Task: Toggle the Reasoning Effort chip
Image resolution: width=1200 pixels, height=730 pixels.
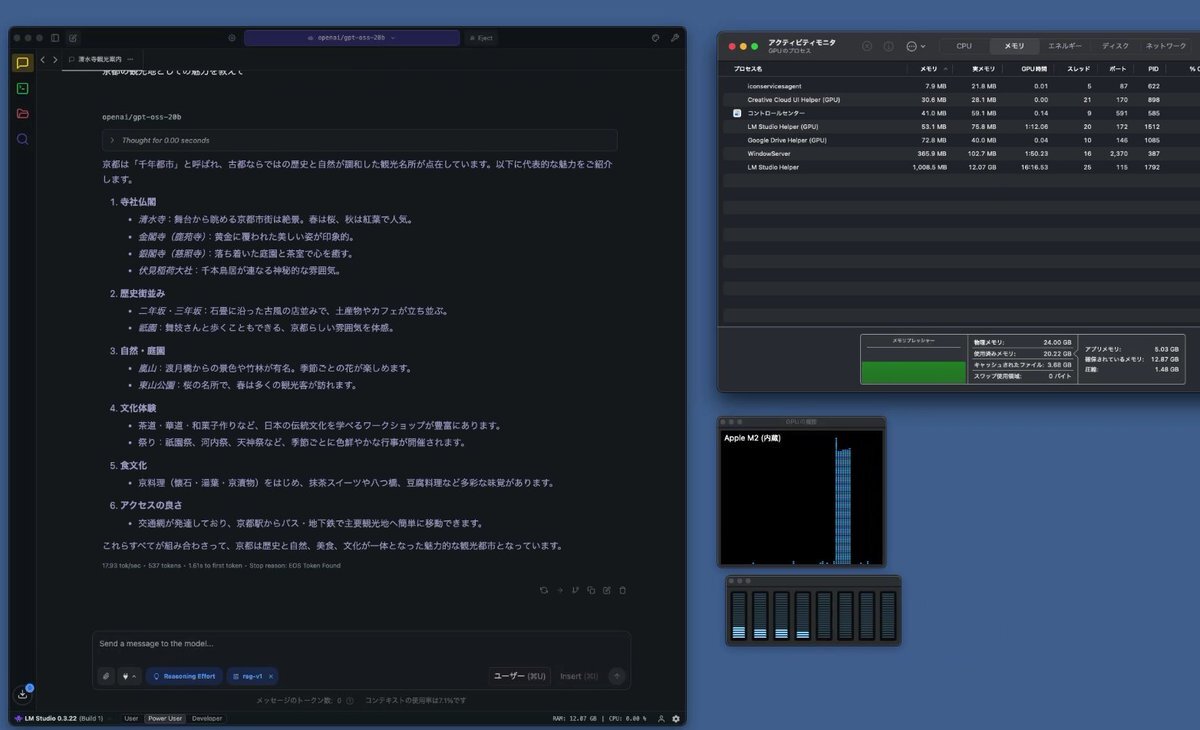Action: (184, 676)
